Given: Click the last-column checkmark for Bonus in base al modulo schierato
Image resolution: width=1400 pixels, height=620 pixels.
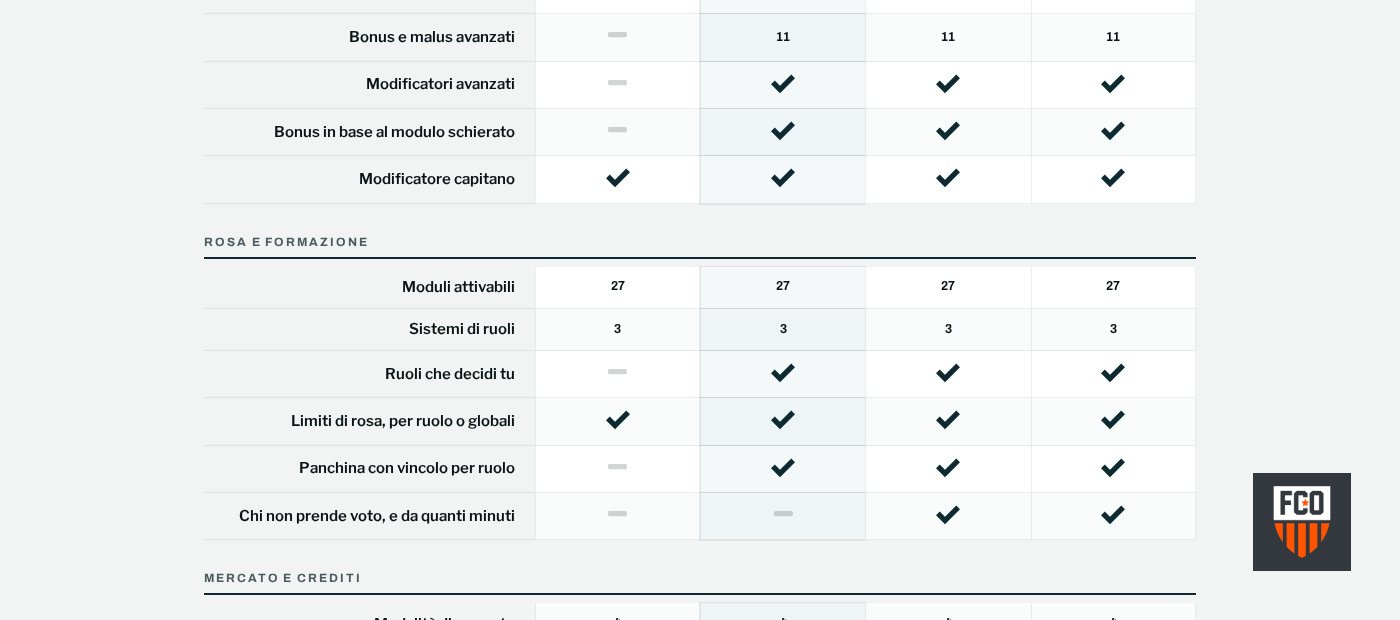Looking at the screenshot, I should pyautogui.click(x=1113, y=131).
